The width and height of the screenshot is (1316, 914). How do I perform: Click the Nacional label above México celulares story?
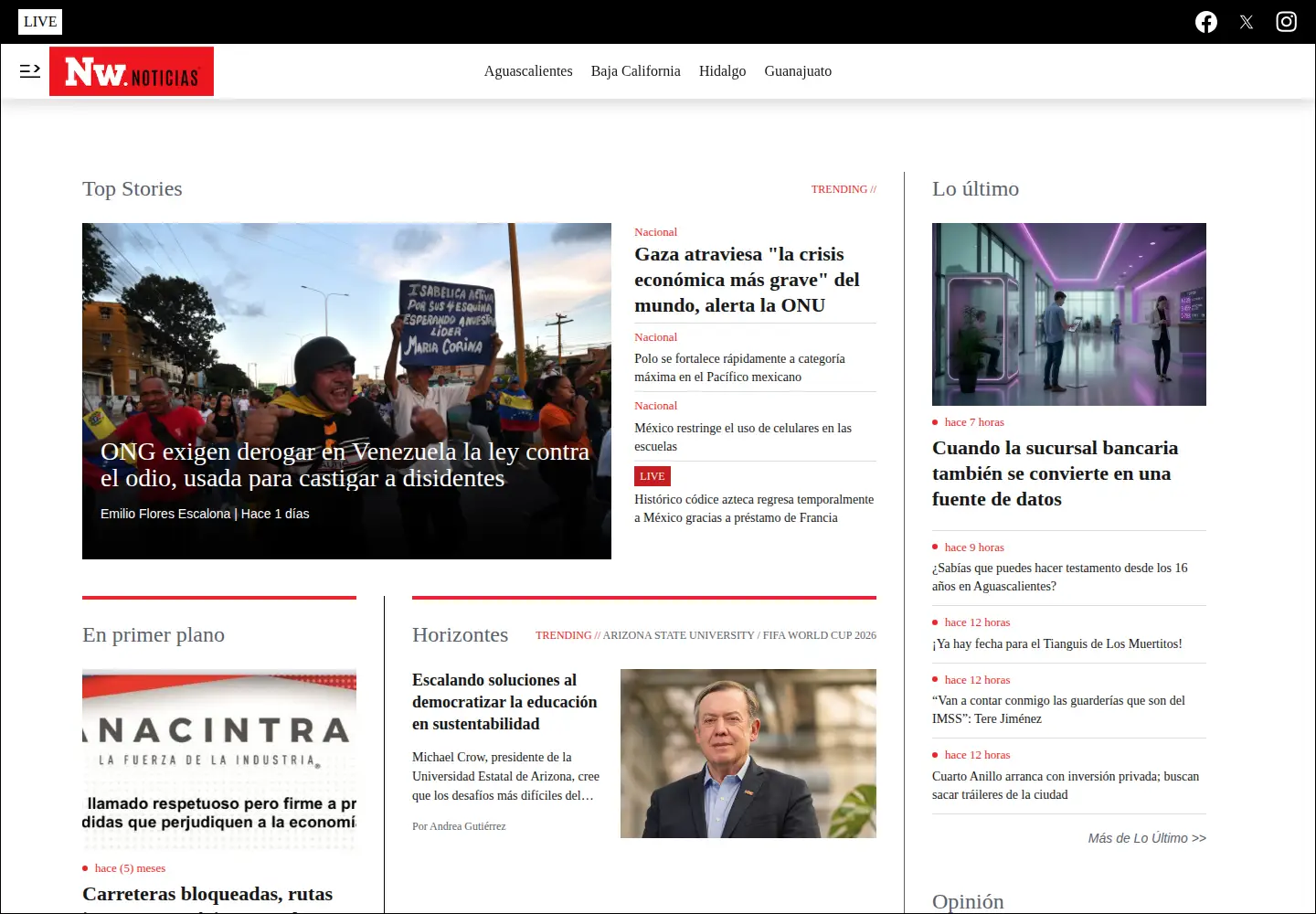[x=656, y=406]
